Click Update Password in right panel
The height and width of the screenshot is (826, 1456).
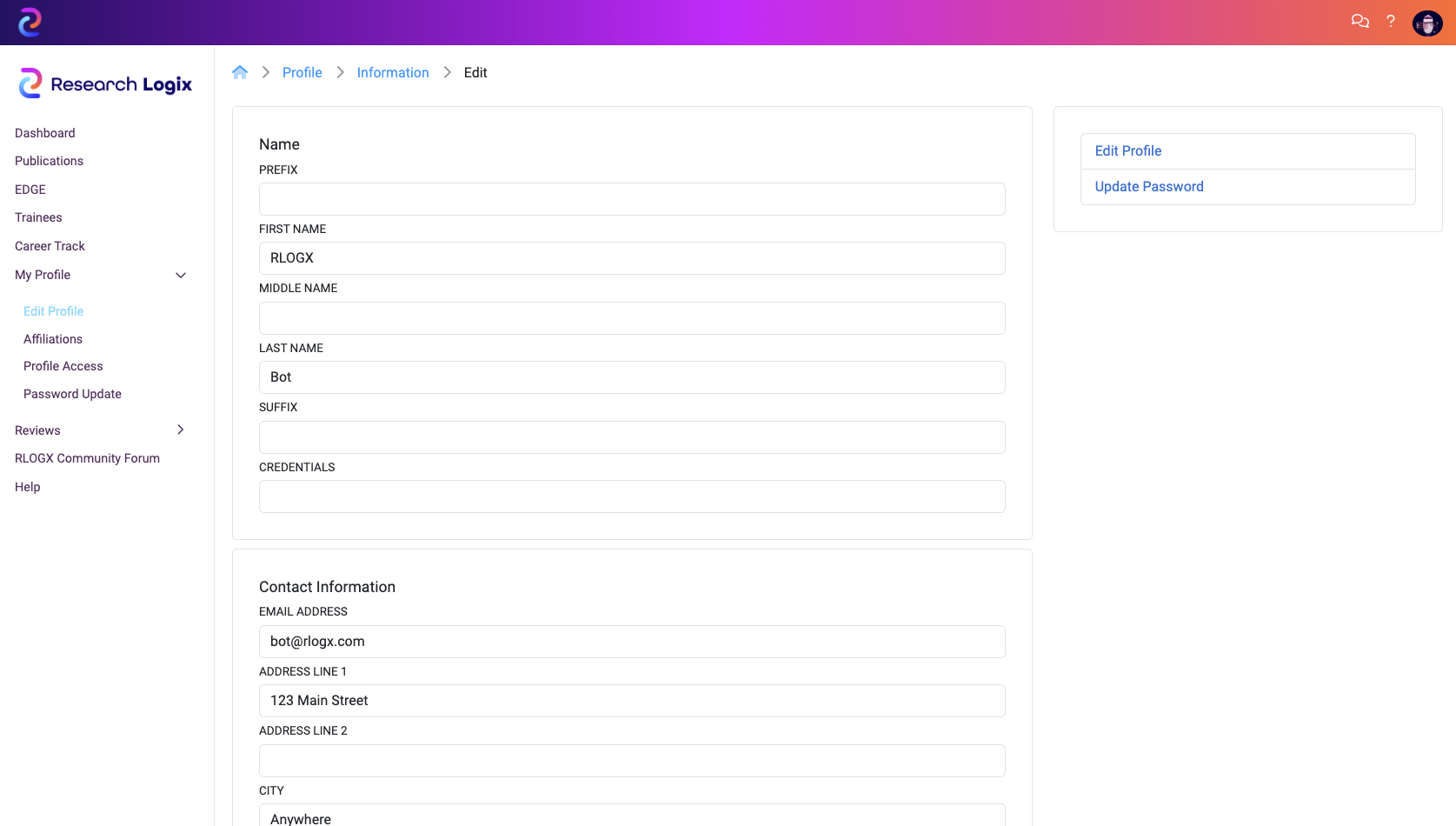tap(1247, 187)
